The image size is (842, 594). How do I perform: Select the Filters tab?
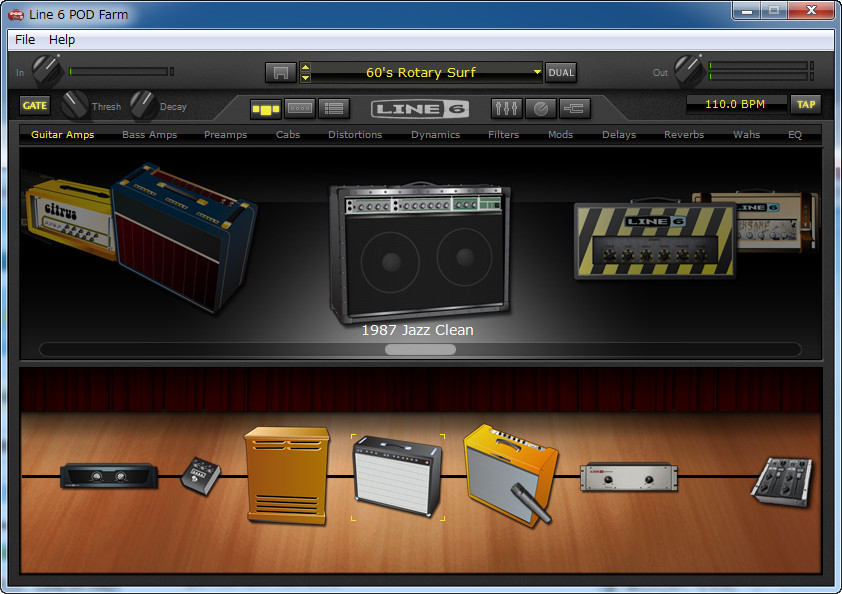[x=503, y=135]
